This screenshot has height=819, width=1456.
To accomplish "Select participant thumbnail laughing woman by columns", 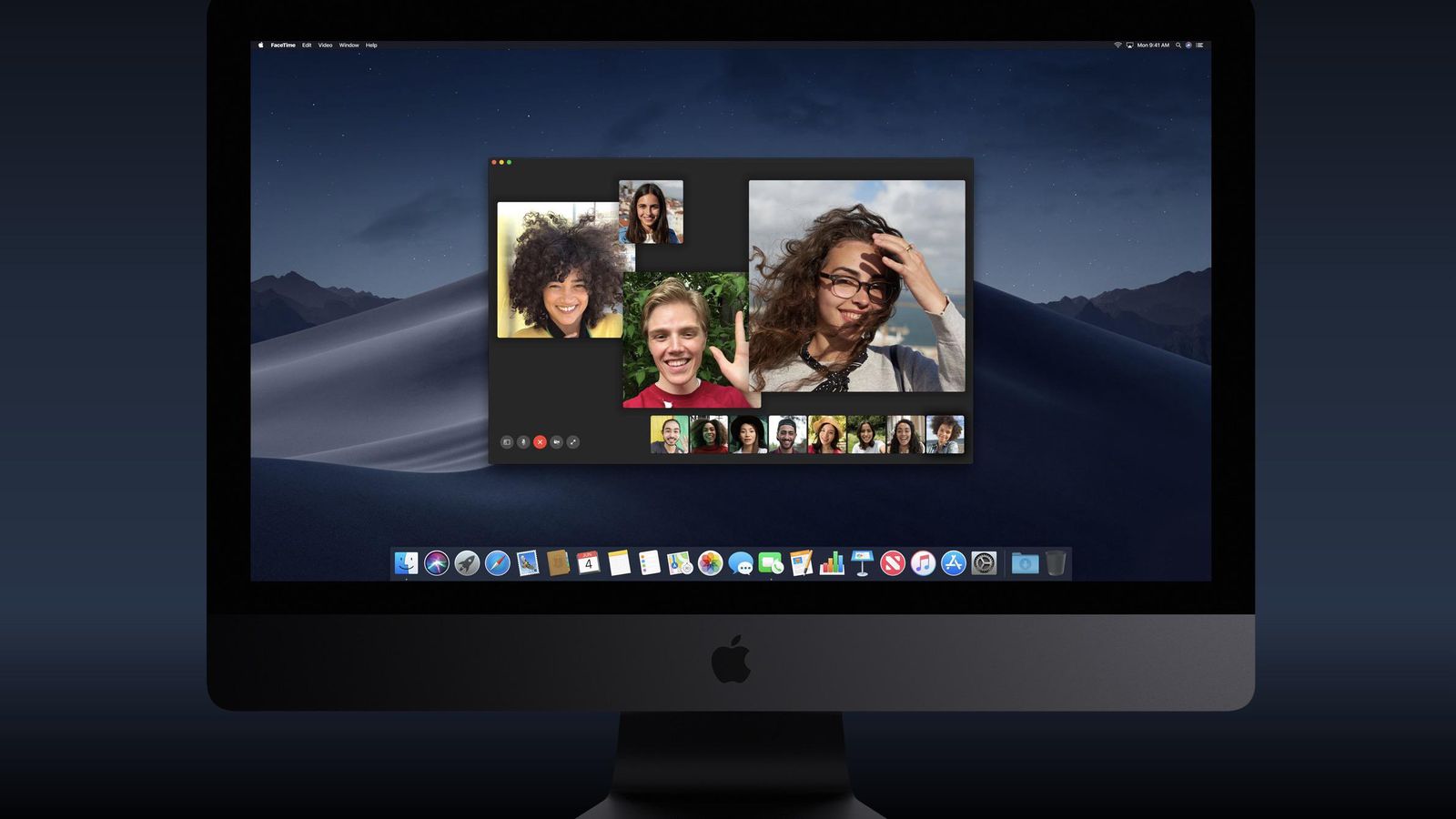I will pyautogui.click(x=905, y=434).
